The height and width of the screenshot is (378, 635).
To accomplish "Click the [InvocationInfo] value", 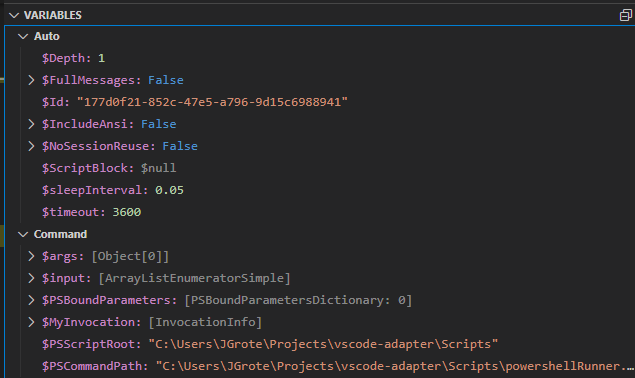I will [x=205, y=322].
